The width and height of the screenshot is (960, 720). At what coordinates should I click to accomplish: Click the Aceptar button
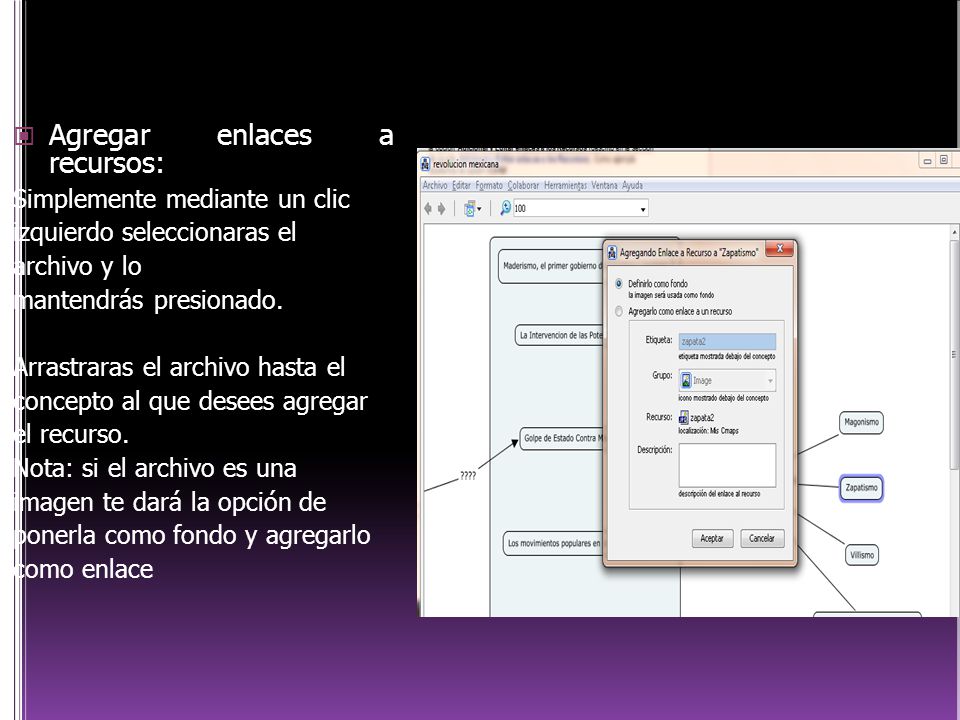712,538
